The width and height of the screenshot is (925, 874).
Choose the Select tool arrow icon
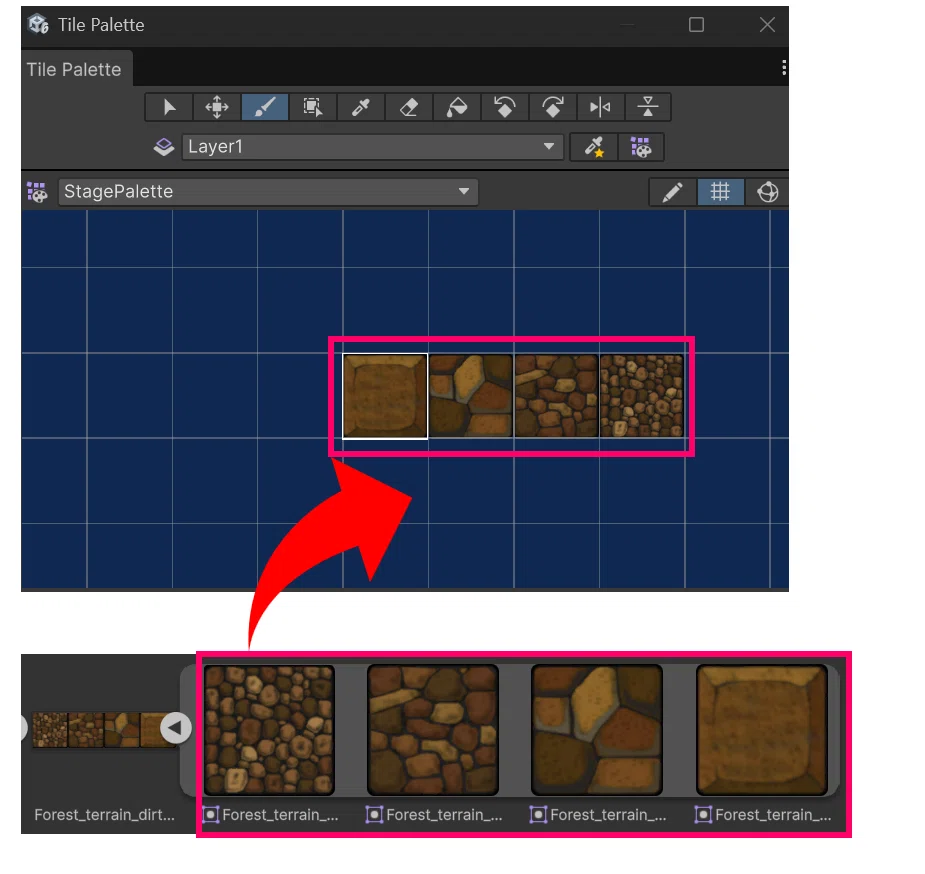169,107
